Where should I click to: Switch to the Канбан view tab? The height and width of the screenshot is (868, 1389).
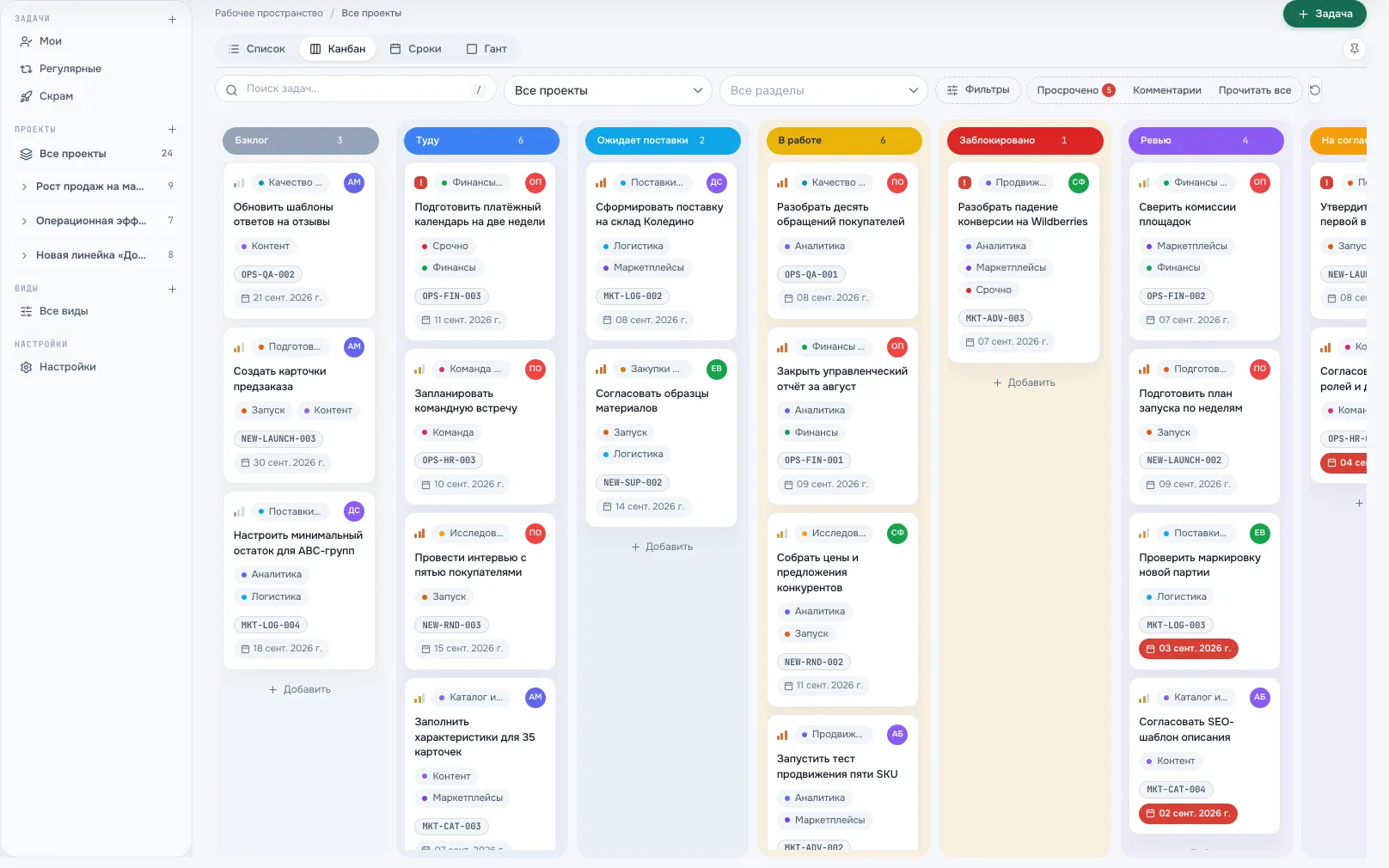338,49
